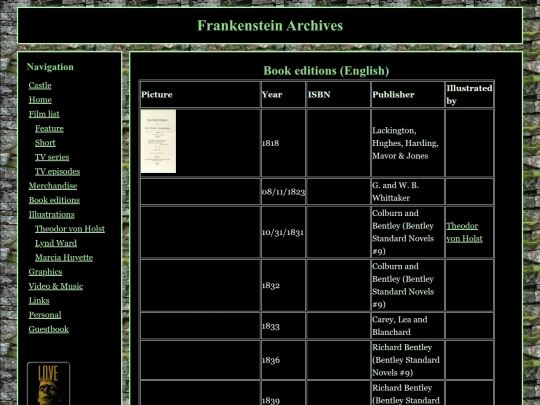Screen dimensions: 540x405
Task: Open the TV episodes link
Action: click(57, 172)
